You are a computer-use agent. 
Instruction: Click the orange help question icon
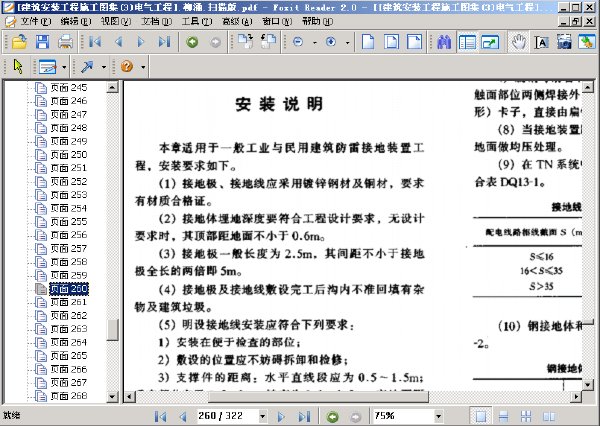(127, 67)
